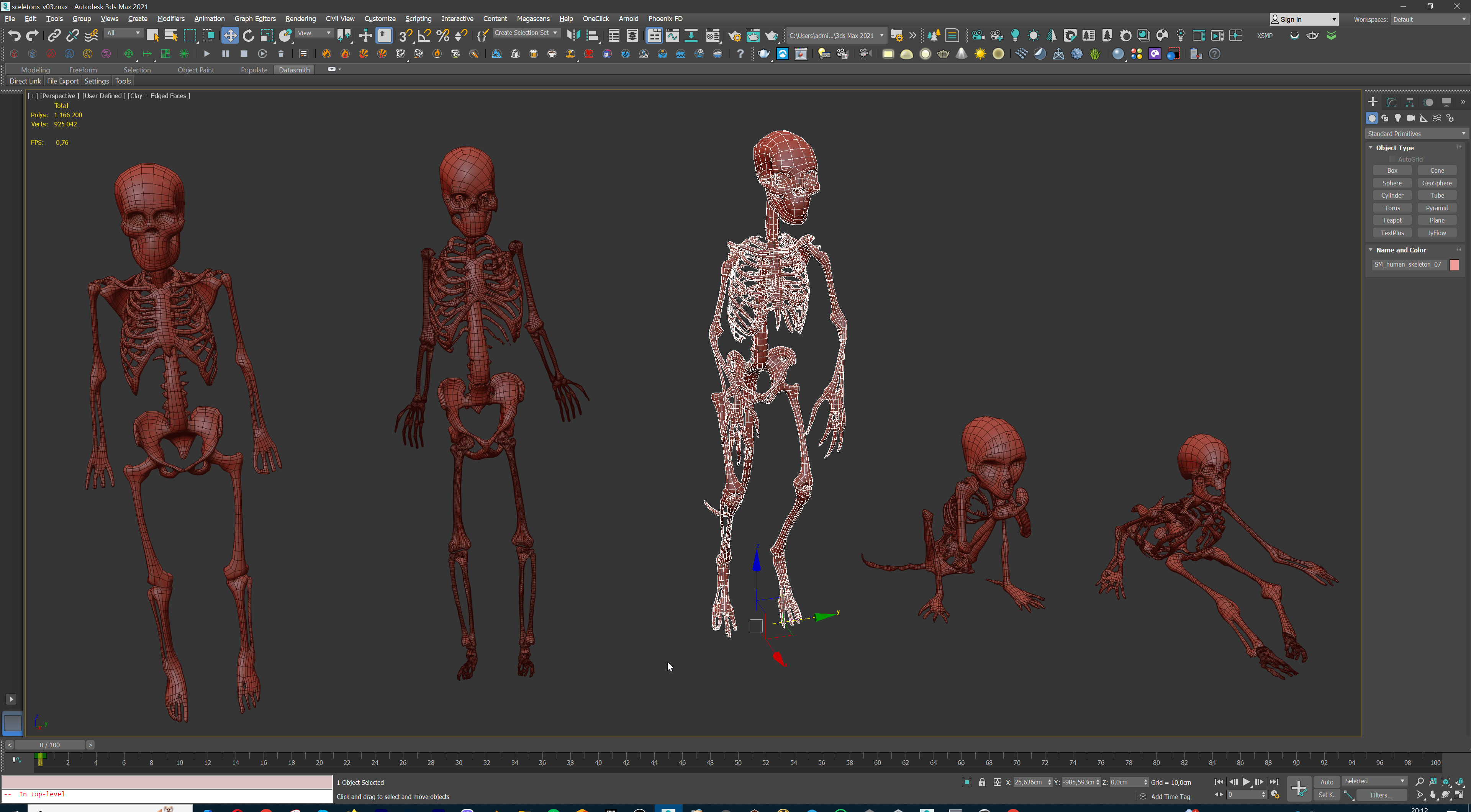The image size is (1471, 812).
Task: Click the green grass scatter icon
Action: pyautogui.click(x=1095, y=54)
